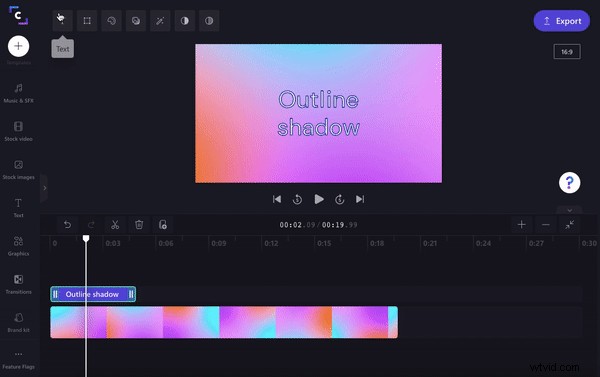Select the magic wand adjust tool
This screenshot has width=600, height=377.
[x=160, y=21]
